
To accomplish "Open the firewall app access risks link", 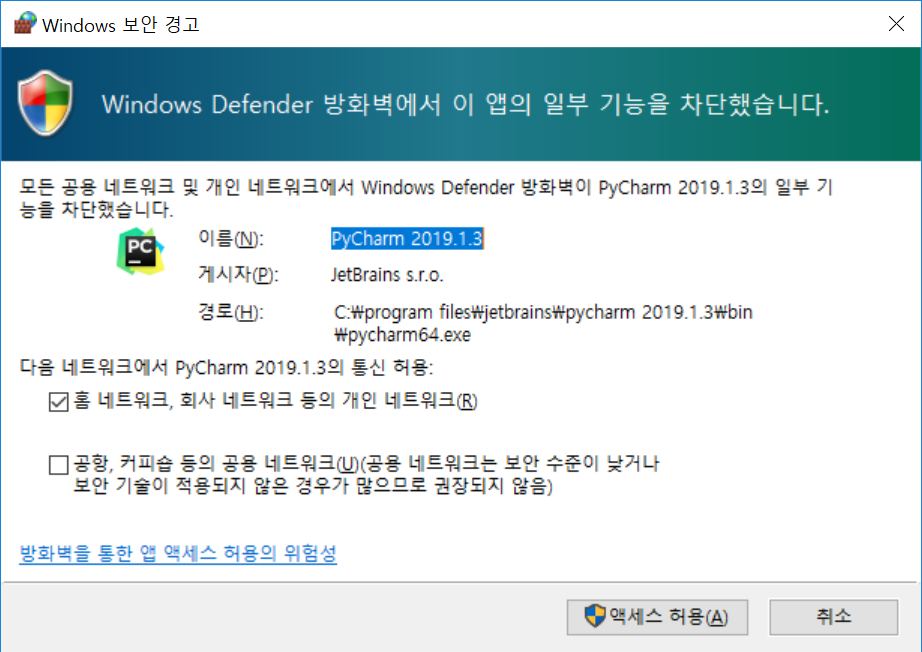I will [x=178, y=553].
